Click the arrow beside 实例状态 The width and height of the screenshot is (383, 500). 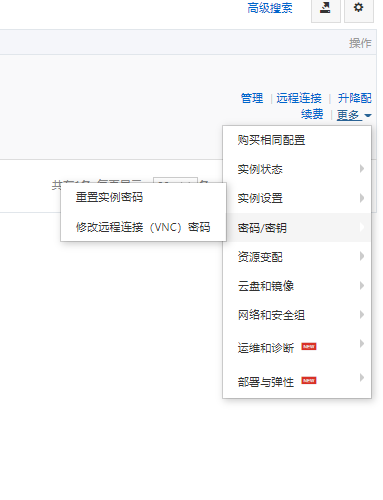click(362, 169)
